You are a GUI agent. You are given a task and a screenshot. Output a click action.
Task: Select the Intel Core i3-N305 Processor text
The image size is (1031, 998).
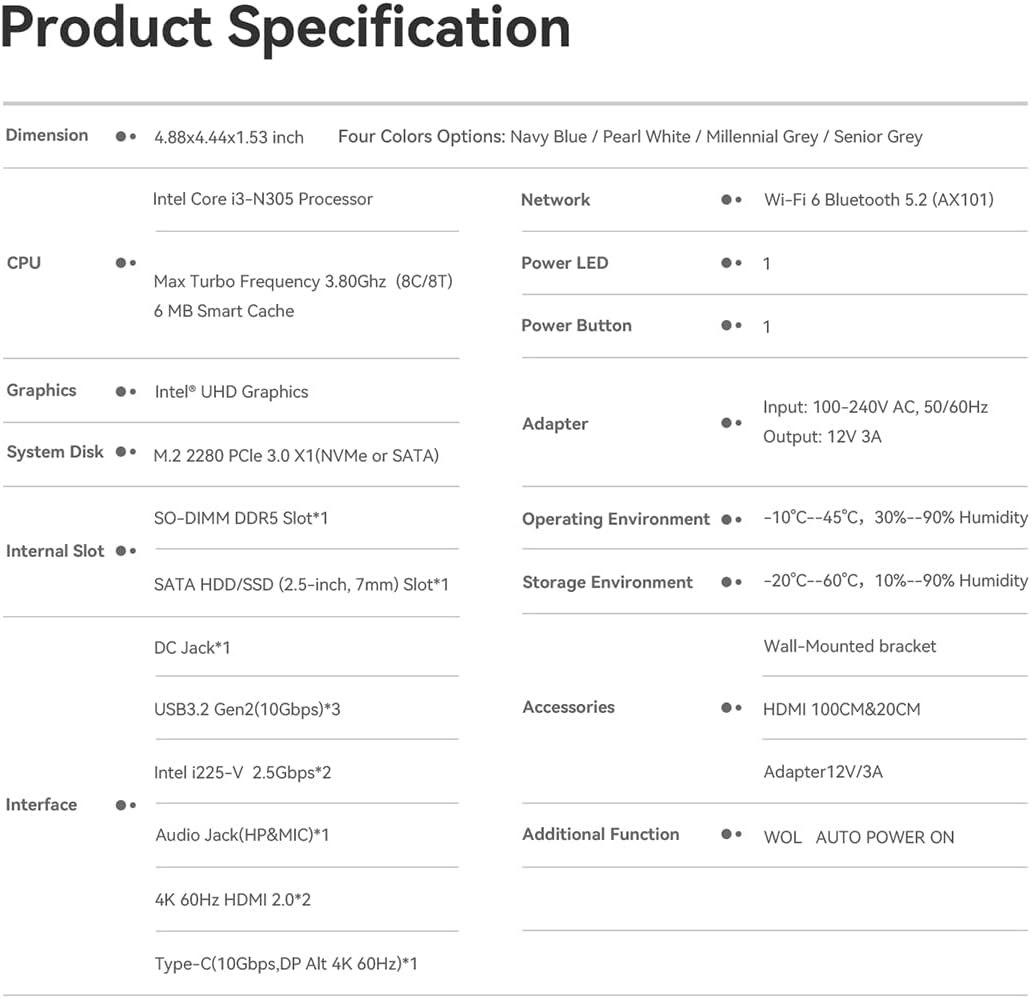click(x=263, y=199)
